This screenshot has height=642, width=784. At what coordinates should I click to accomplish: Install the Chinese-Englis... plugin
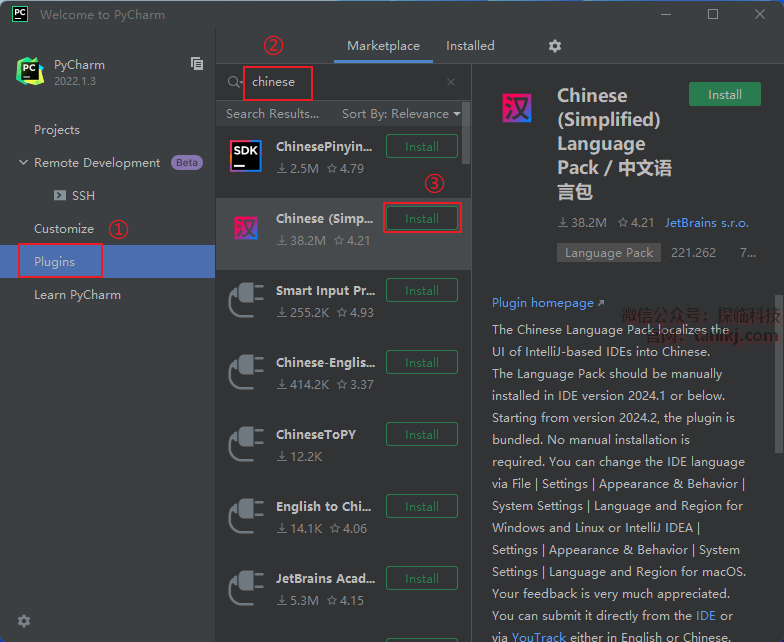click(x=422, y=362)
